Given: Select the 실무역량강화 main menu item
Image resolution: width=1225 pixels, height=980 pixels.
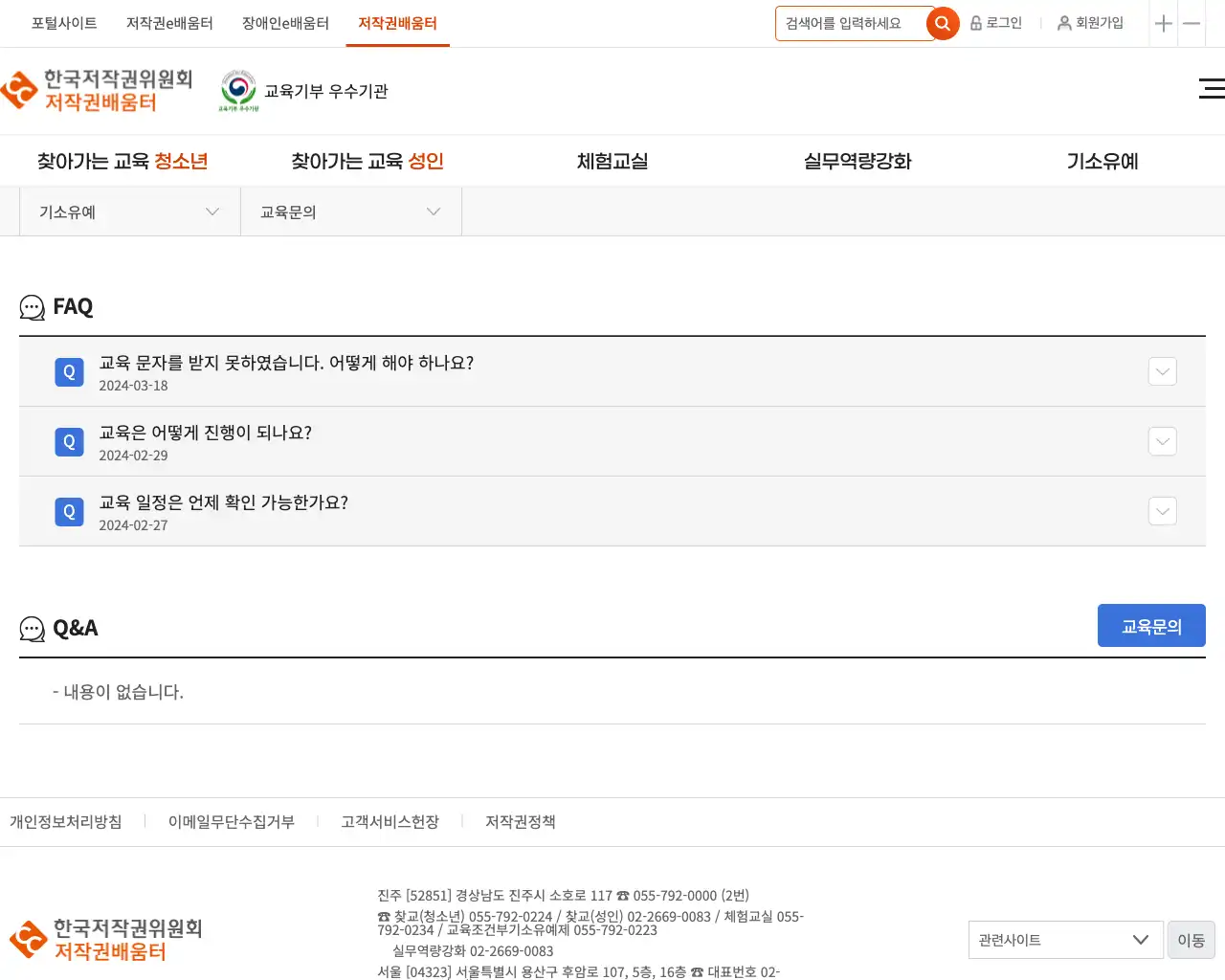Looking at the screenshot, I should click(x=857, y=162).
